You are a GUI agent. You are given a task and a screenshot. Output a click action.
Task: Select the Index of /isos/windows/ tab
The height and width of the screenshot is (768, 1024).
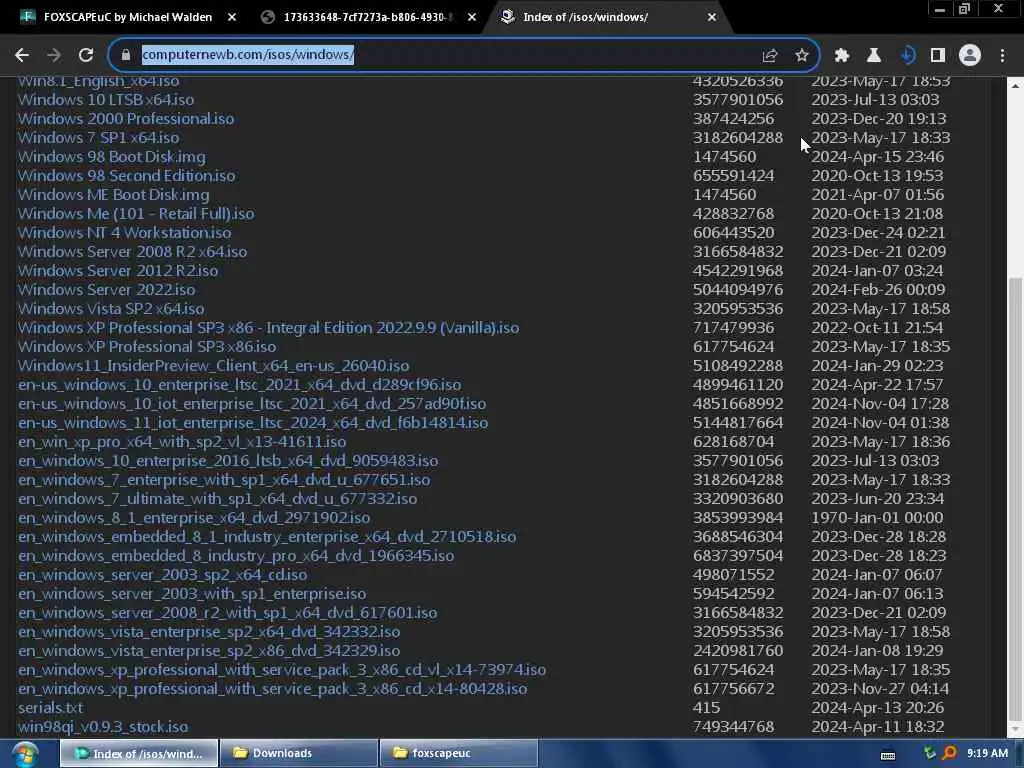coord(586,18)
